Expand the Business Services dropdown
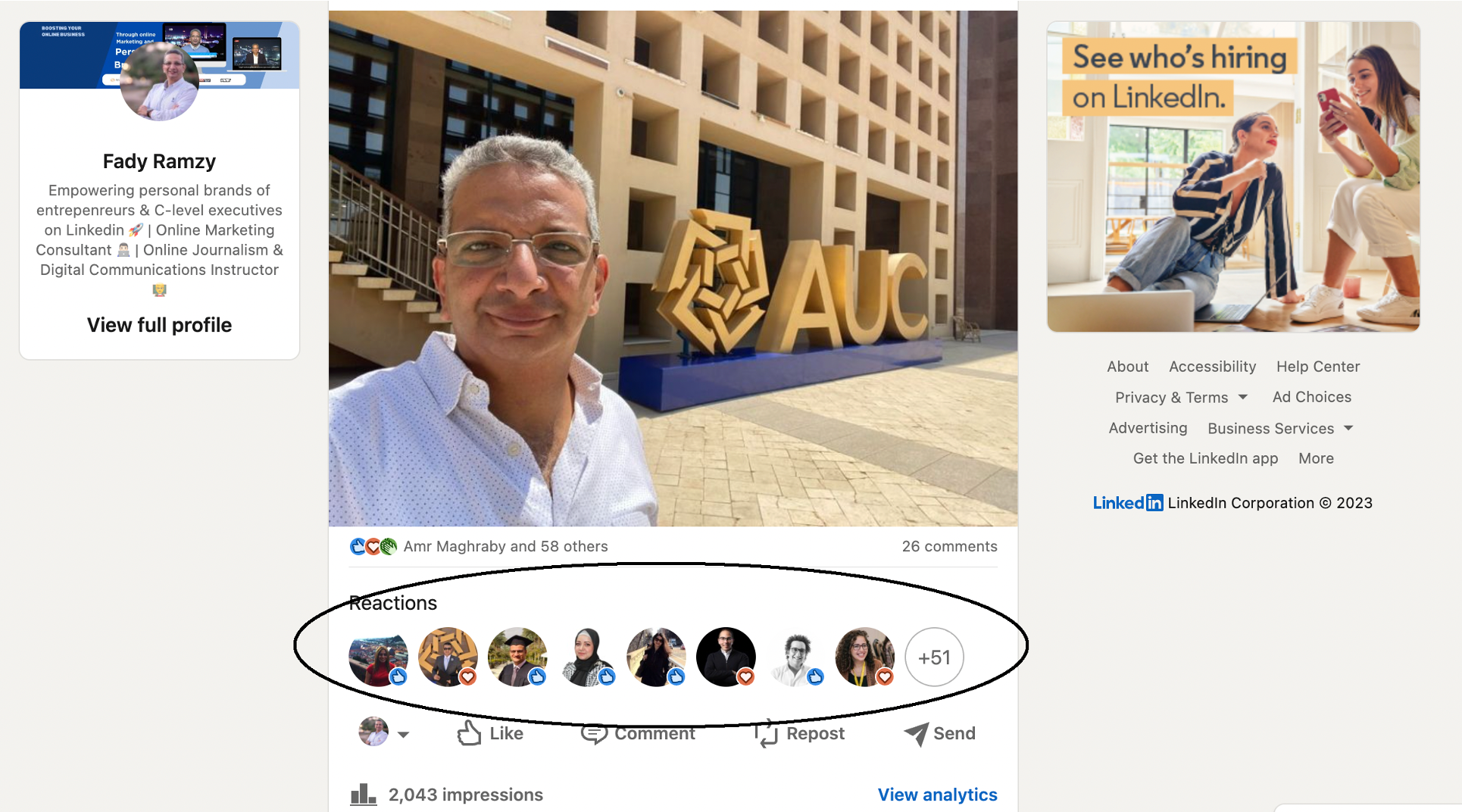 coord(1348,428)
